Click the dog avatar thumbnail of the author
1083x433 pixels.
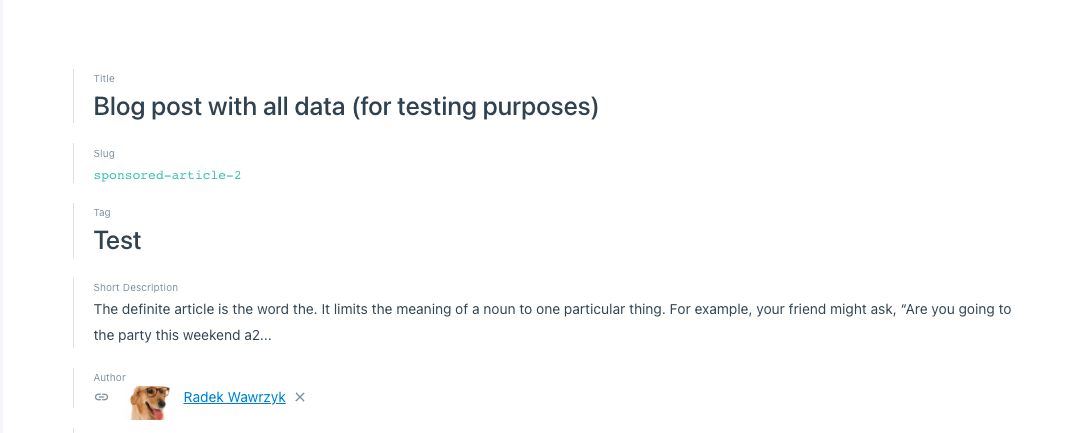(150, 401)
